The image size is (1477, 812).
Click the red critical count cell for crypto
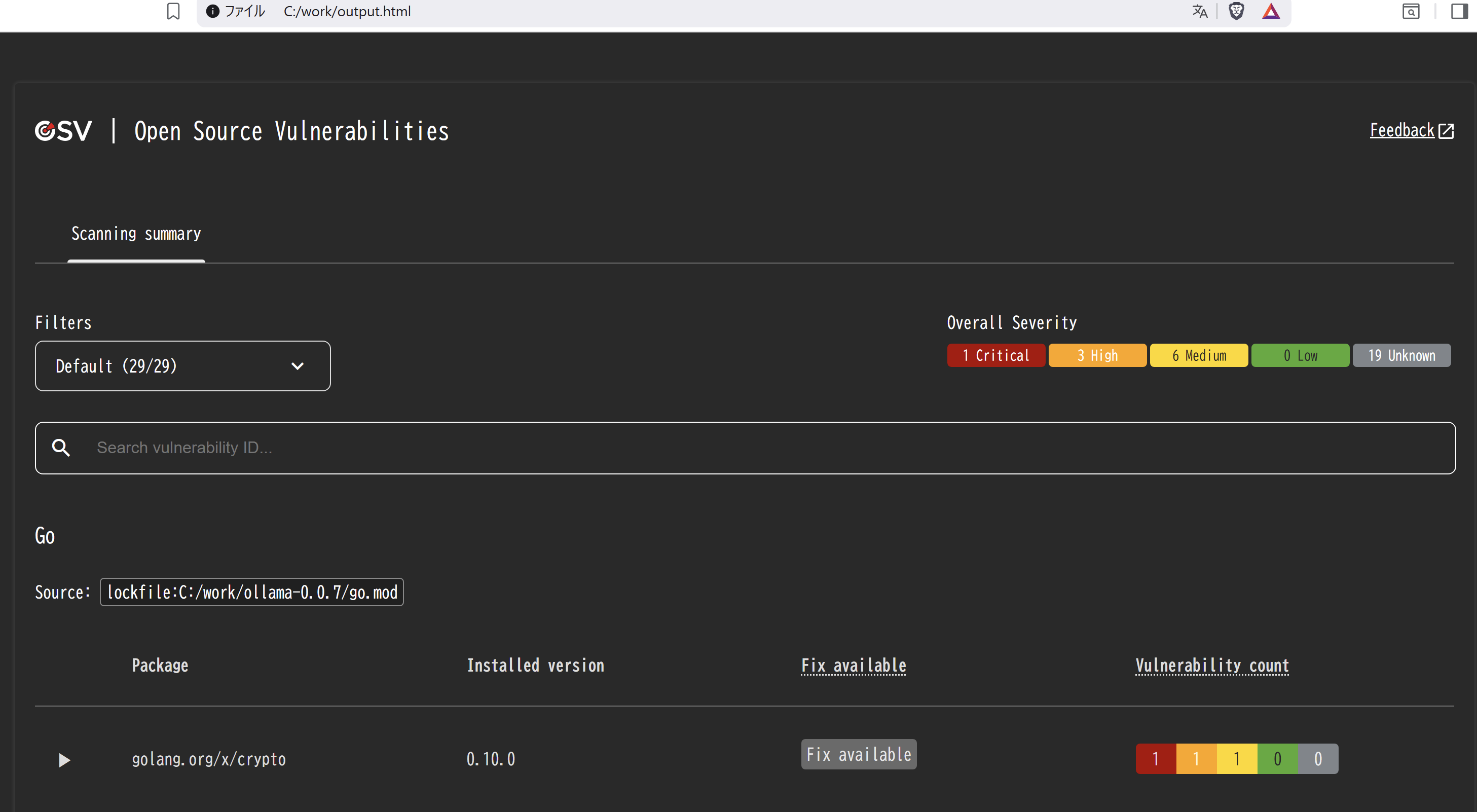tap(1156, 759)
